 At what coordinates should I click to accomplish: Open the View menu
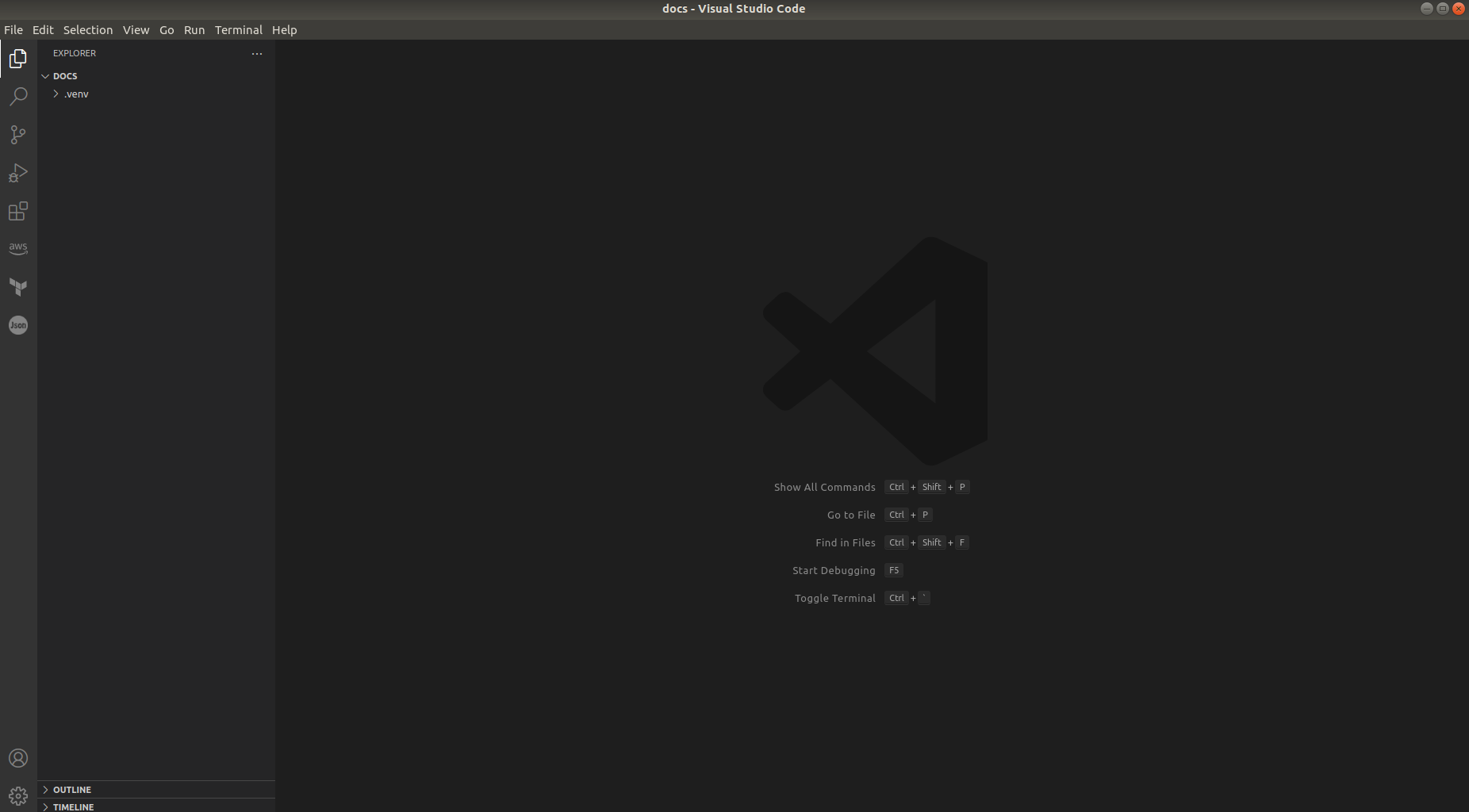coord(136,30)
